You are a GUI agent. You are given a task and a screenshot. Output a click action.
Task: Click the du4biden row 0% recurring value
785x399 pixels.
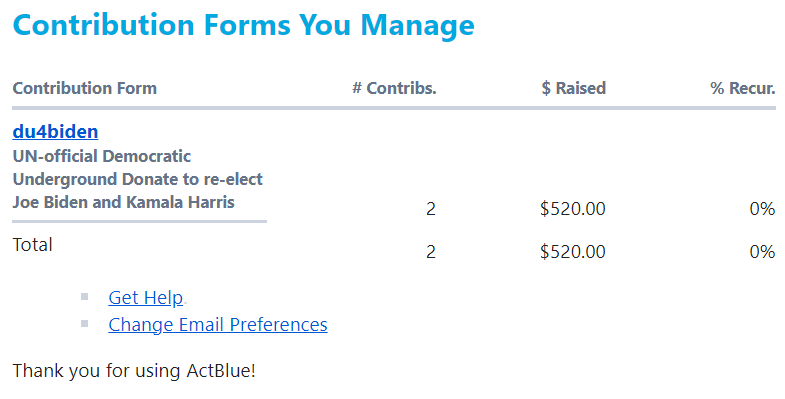(x=762, y=209)
